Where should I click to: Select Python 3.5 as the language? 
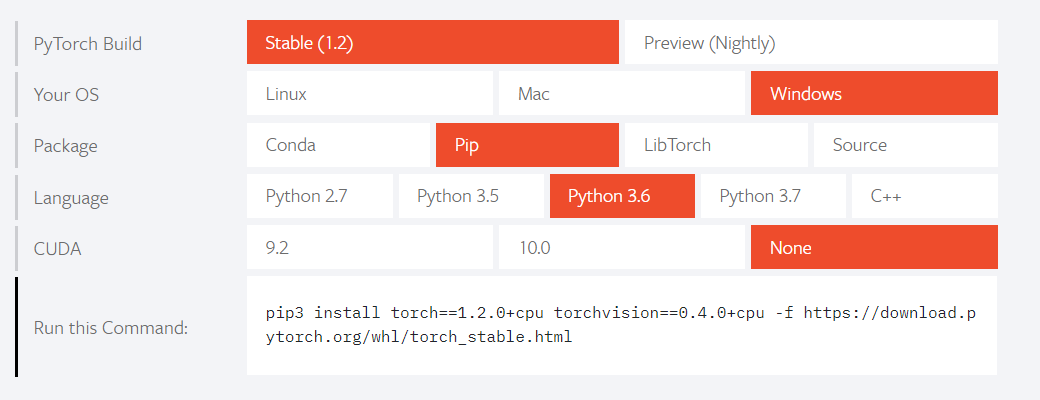pyautogui.click(x=471, y=196)
